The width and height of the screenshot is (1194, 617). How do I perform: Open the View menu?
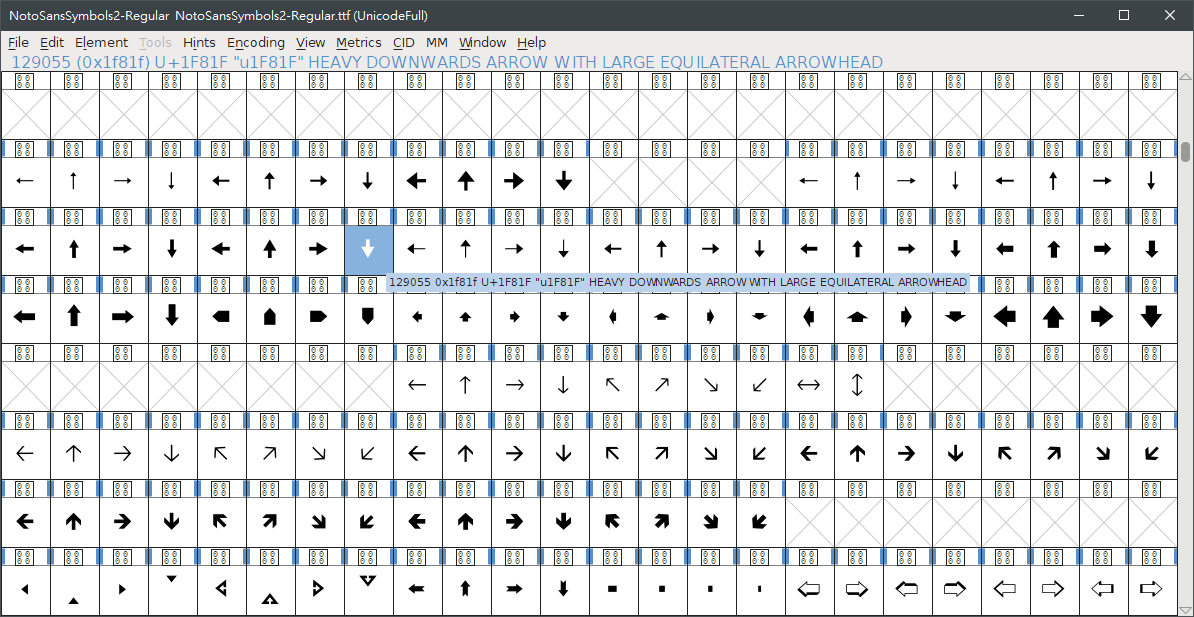[x=310, y=42]
